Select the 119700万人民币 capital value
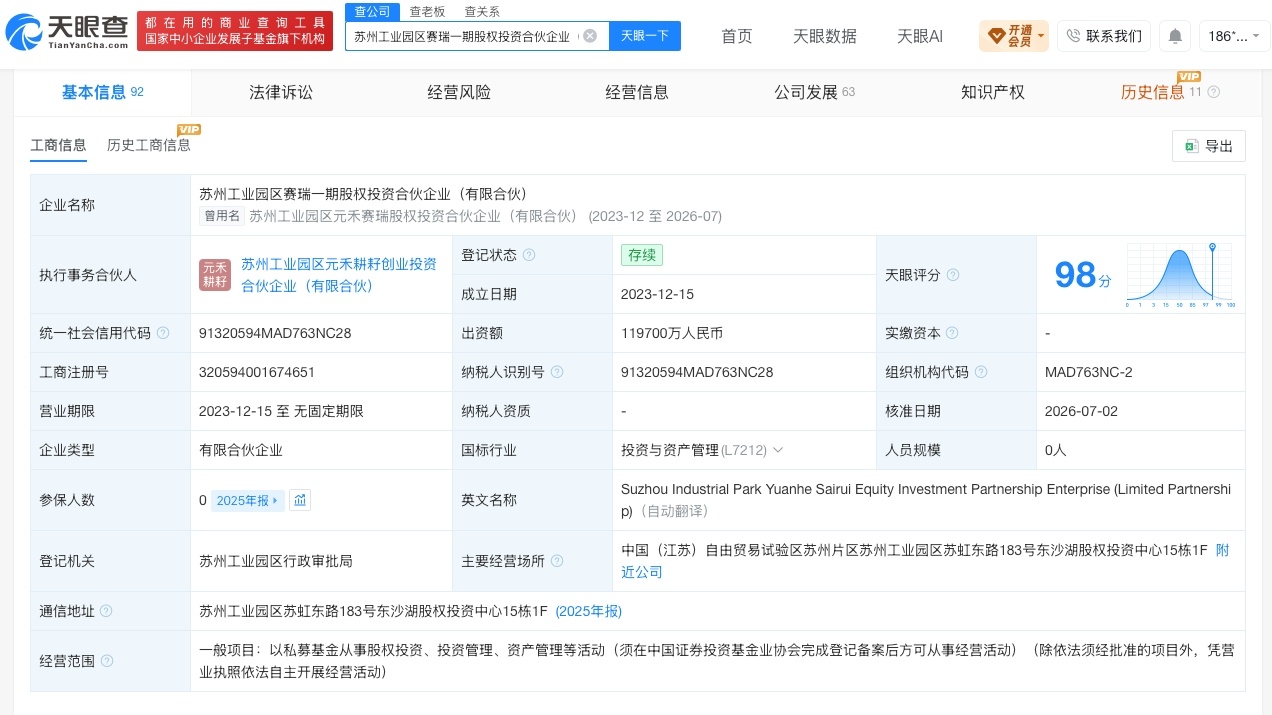 [672, 333]
